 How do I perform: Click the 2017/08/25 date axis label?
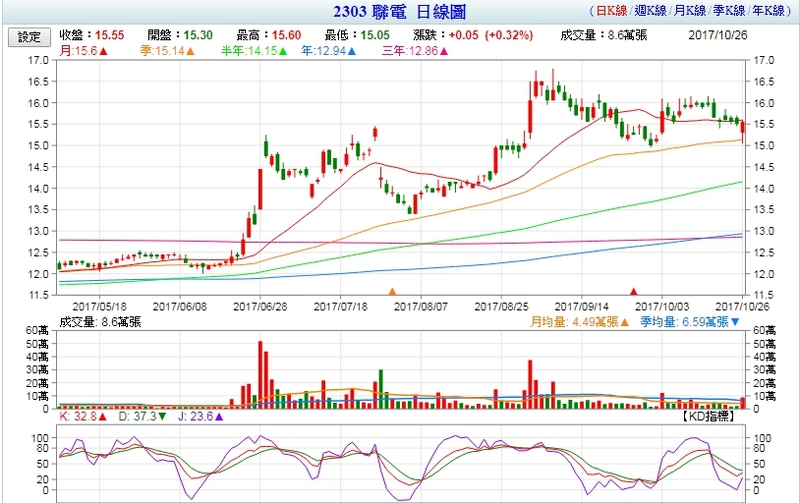pos(501,307)
